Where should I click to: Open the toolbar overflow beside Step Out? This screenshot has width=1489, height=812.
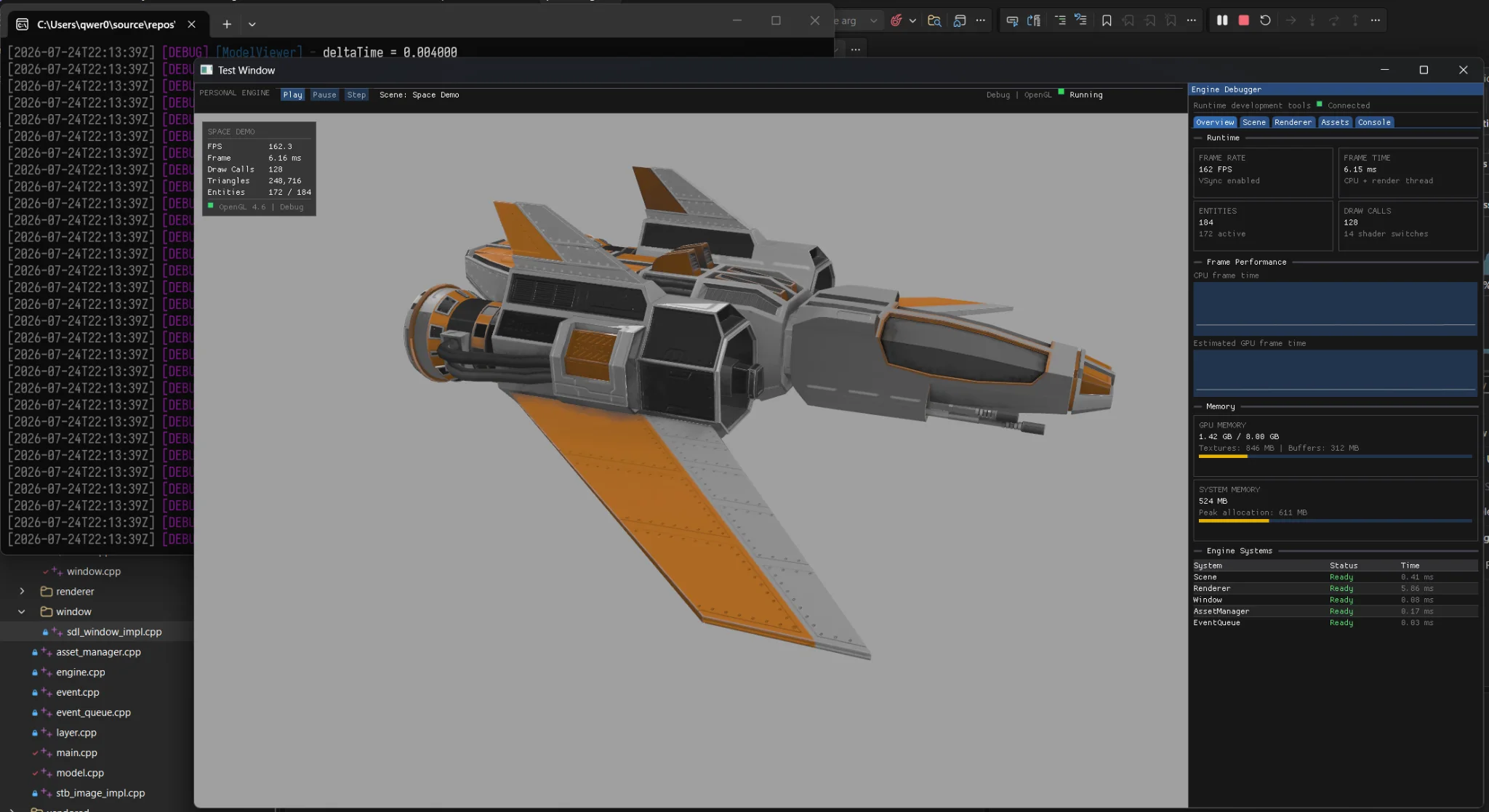(1376, 20)
